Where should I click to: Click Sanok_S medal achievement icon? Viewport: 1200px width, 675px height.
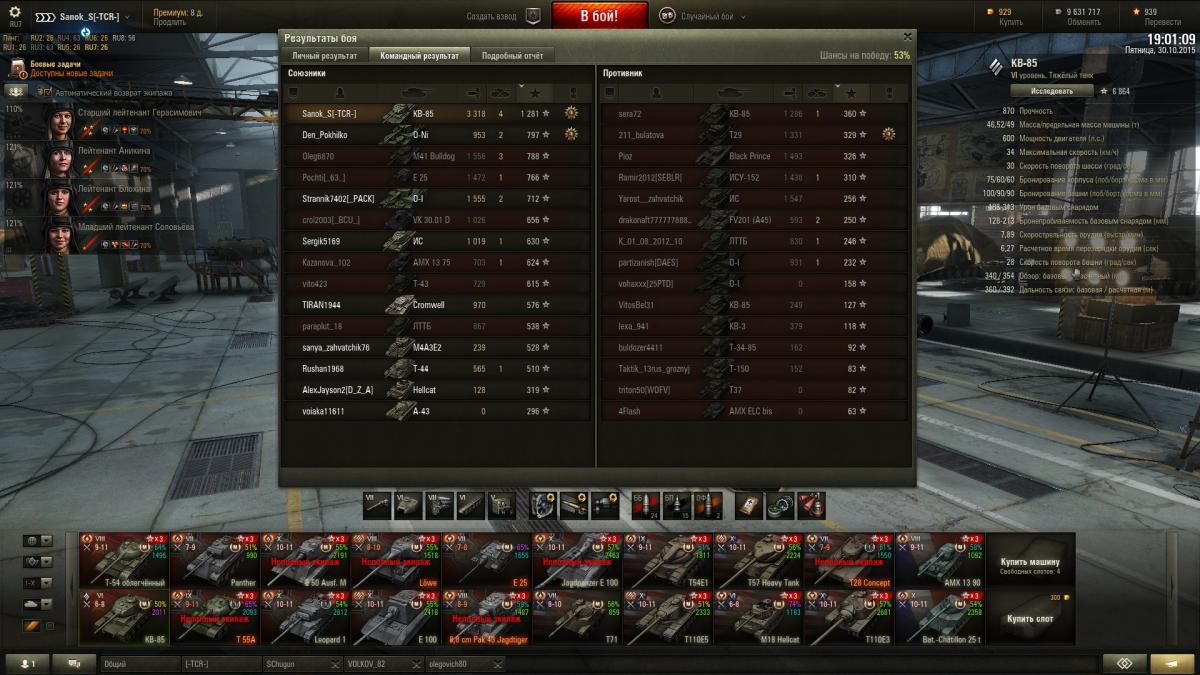pos(571,113)
